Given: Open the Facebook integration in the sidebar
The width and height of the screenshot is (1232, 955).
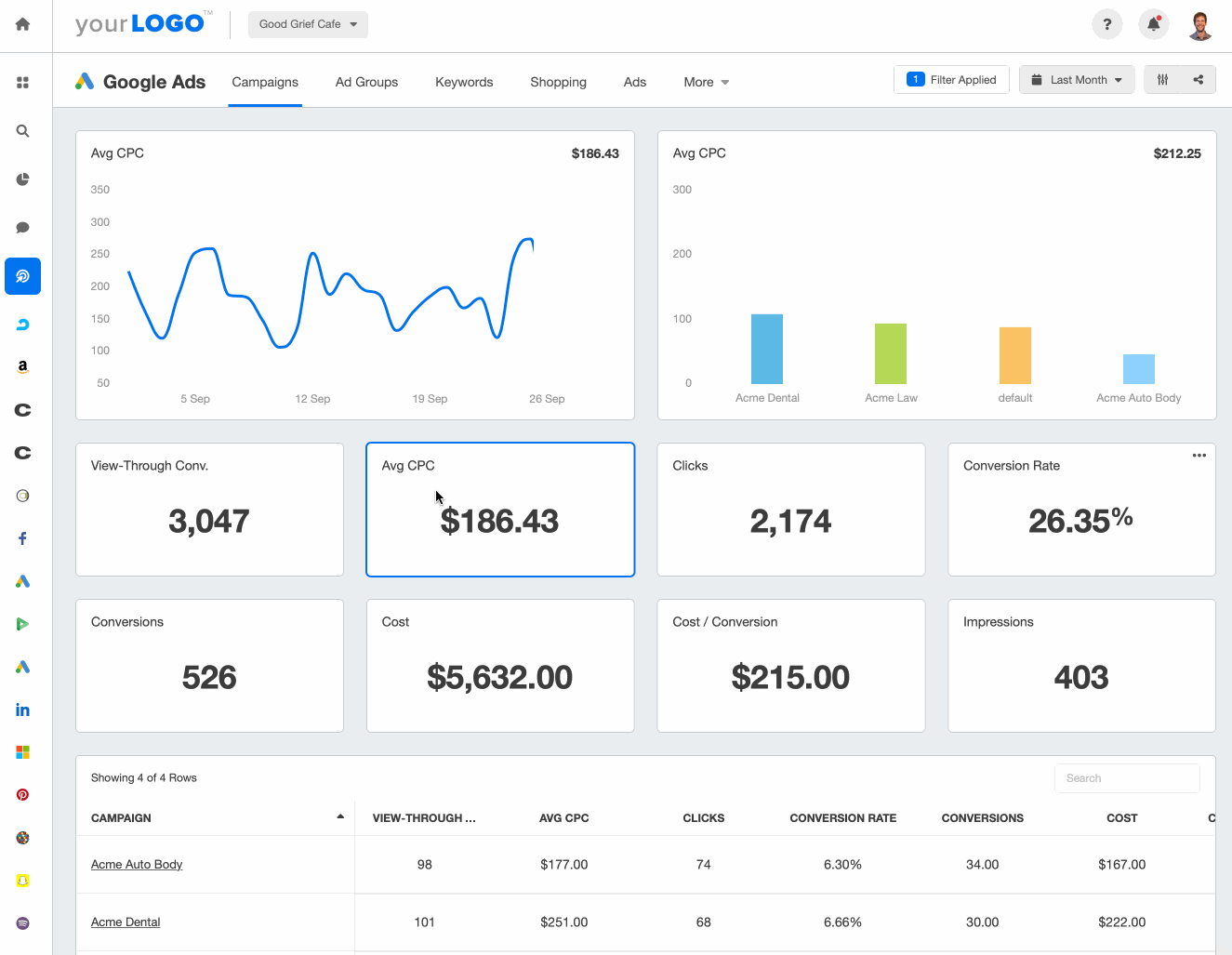Looking at the screenshot, I should pos(22,537).
